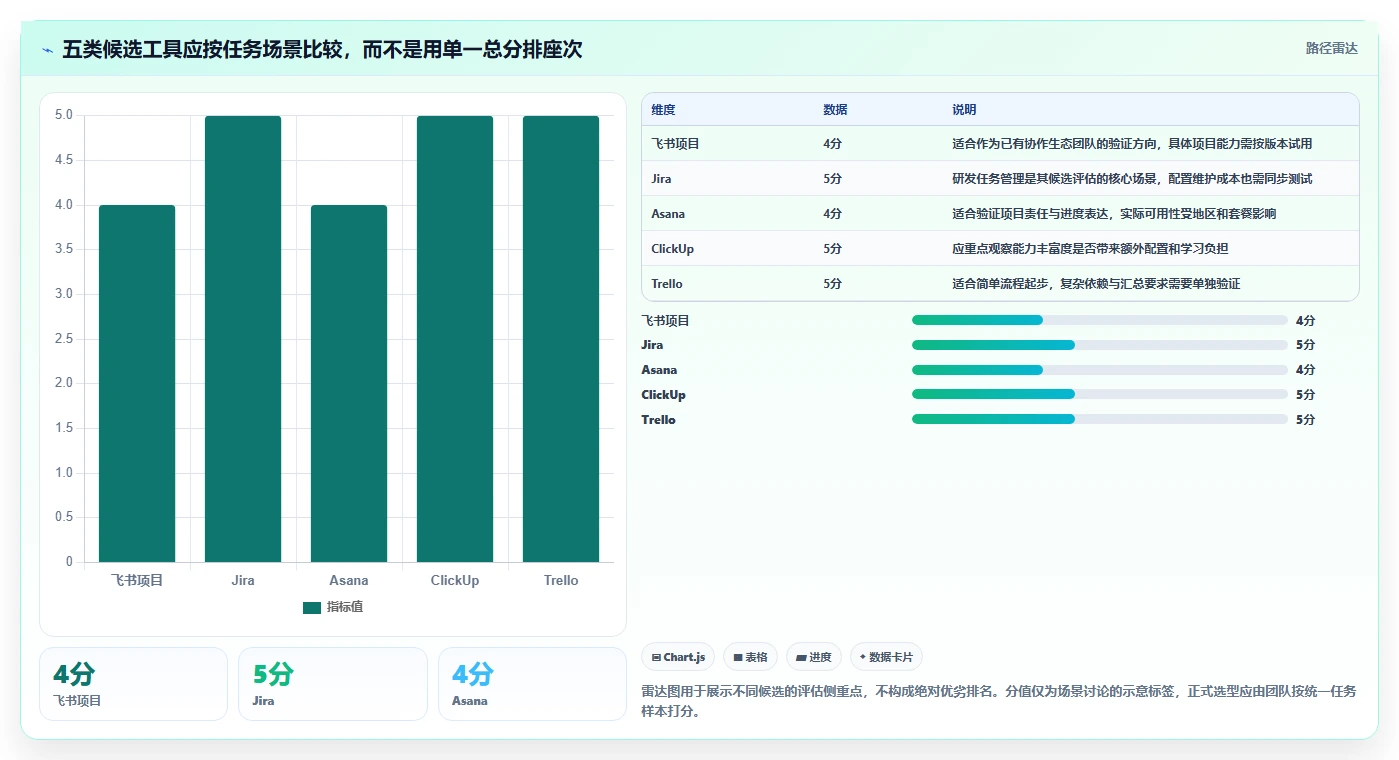
Task: Click the 适合验证项目责任与进度表达 description
Action: (1114, 214)
